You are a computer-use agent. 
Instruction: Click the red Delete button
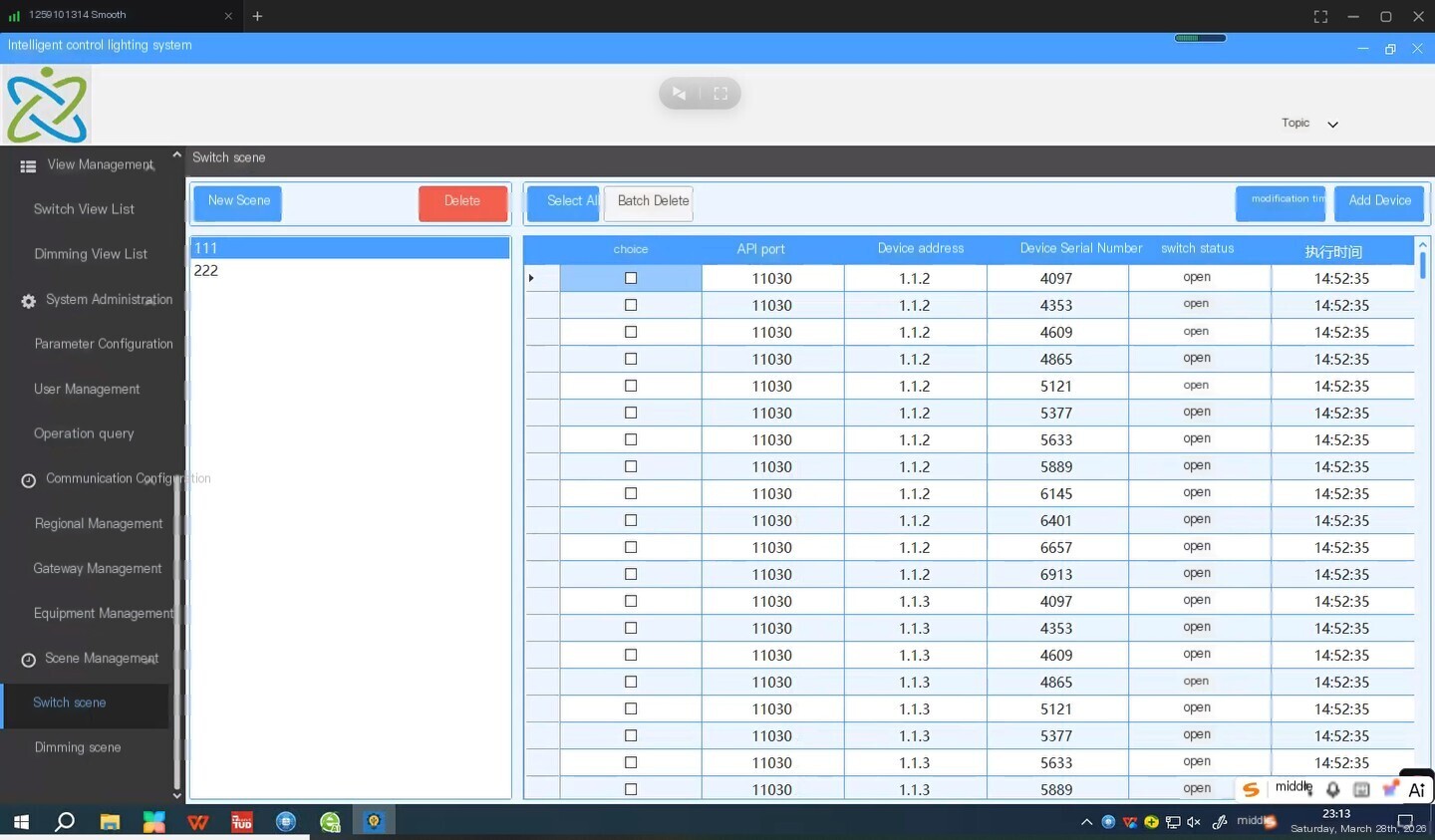click(462, 202)
